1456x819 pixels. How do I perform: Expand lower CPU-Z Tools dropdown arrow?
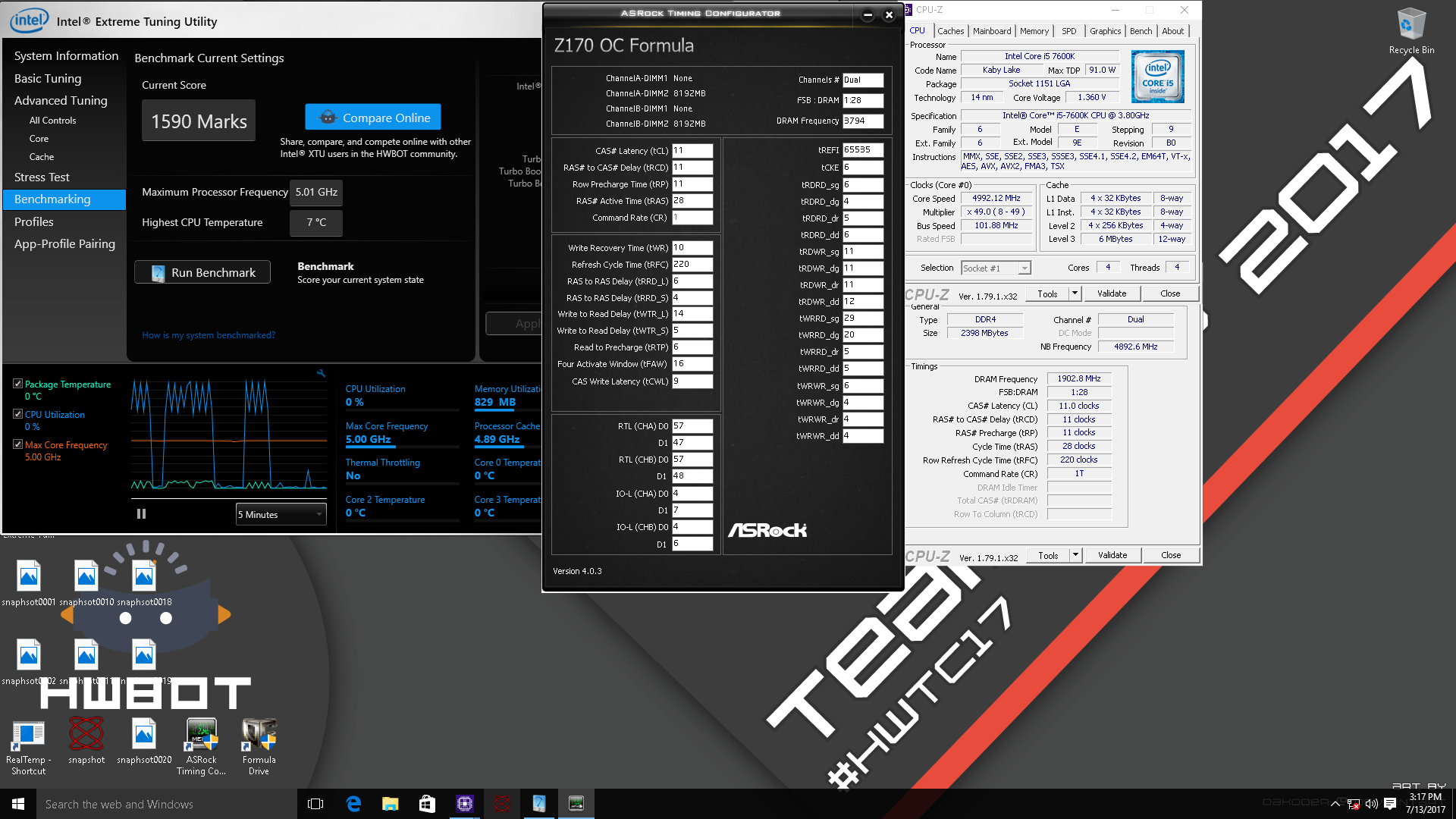(1075, 555)
